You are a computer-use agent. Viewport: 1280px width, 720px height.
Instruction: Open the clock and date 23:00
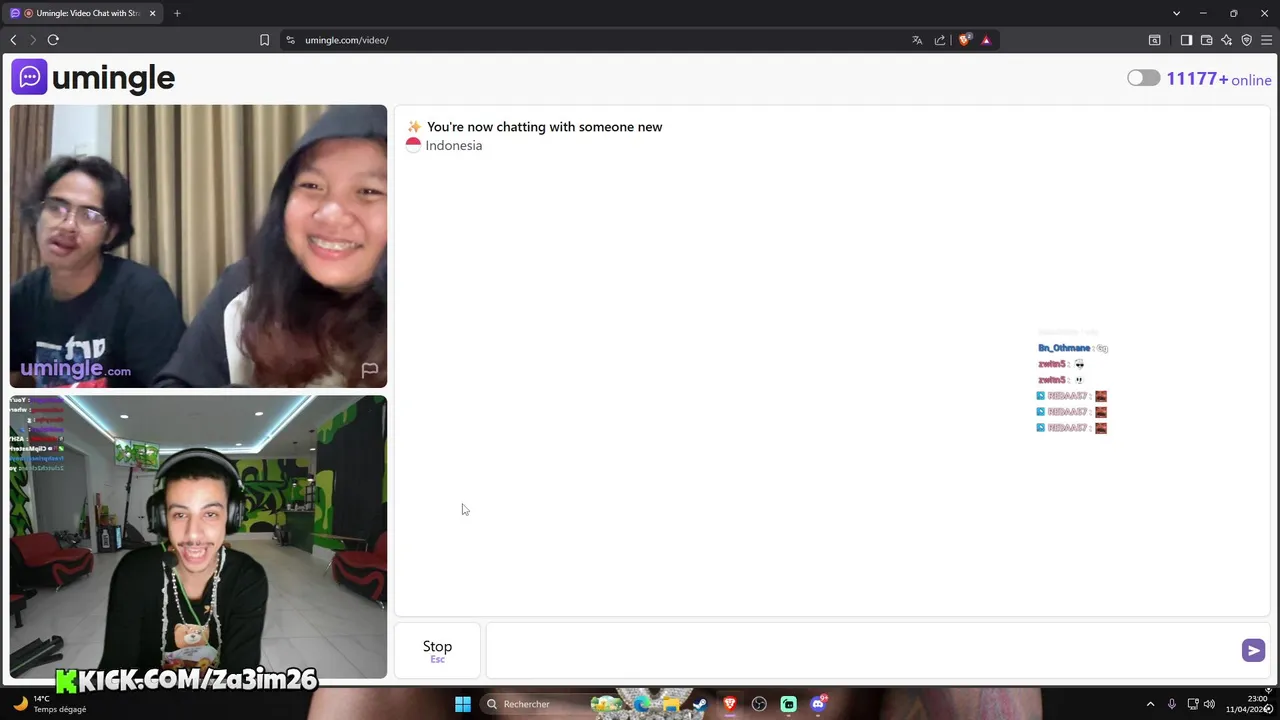pyautogui.click(x=1248, y=704)
